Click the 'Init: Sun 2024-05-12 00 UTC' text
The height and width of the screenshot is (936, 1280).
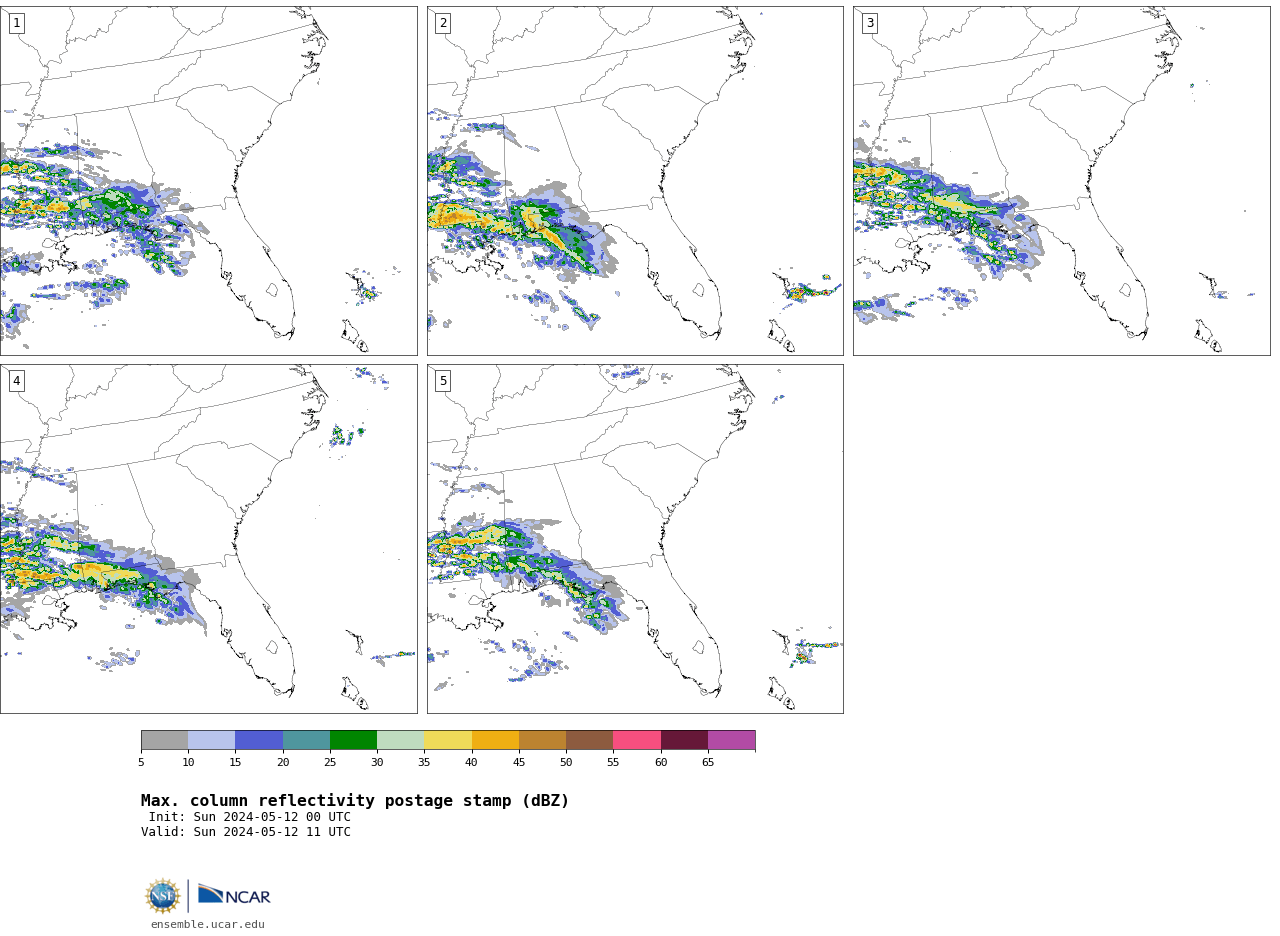pos(250,817)
